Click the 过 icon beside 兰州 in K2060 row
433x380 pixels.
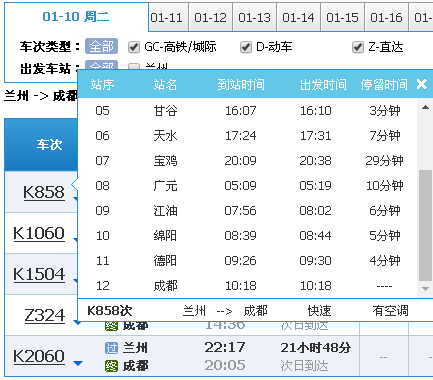111,348
